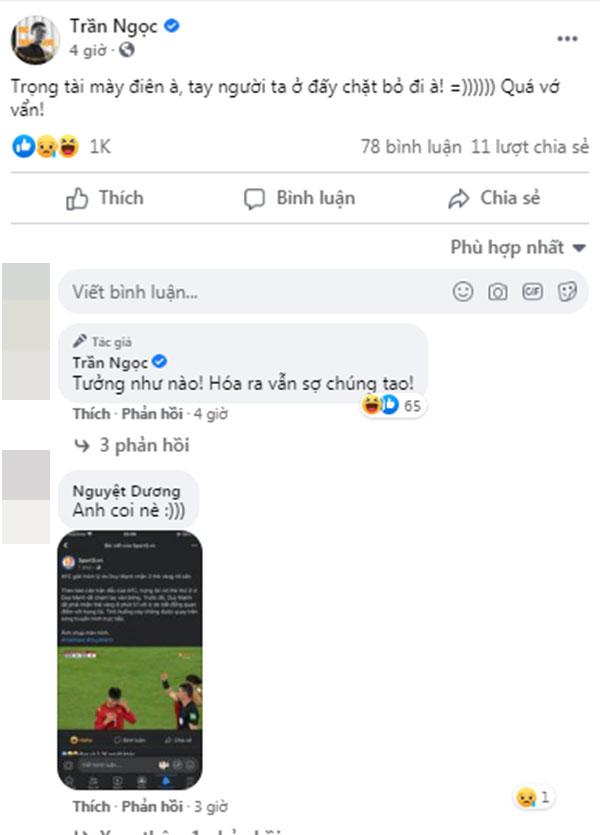Open GIF picker in comment box
The image size is (600, 835).
tap(532, 291)
